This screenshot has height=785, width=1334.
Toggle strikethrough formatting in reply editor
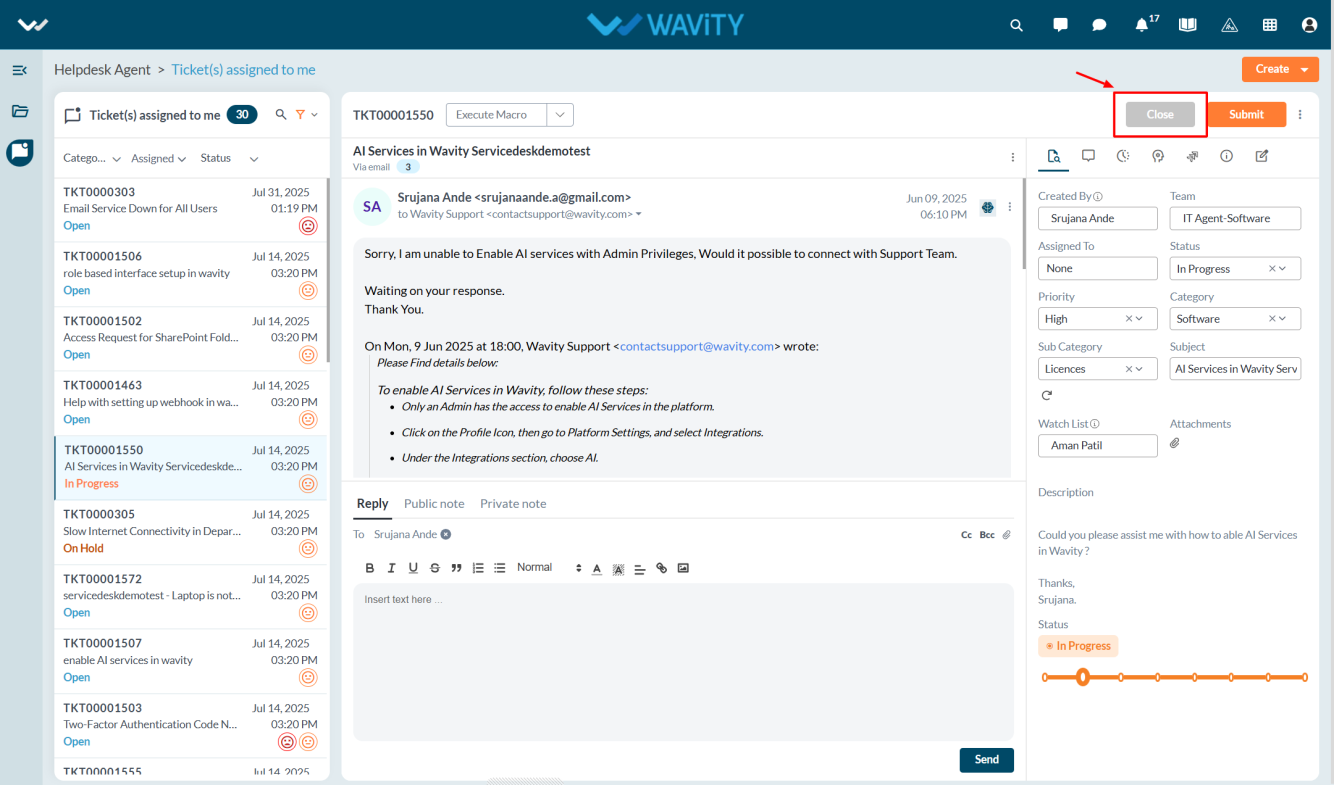(434, 568)
